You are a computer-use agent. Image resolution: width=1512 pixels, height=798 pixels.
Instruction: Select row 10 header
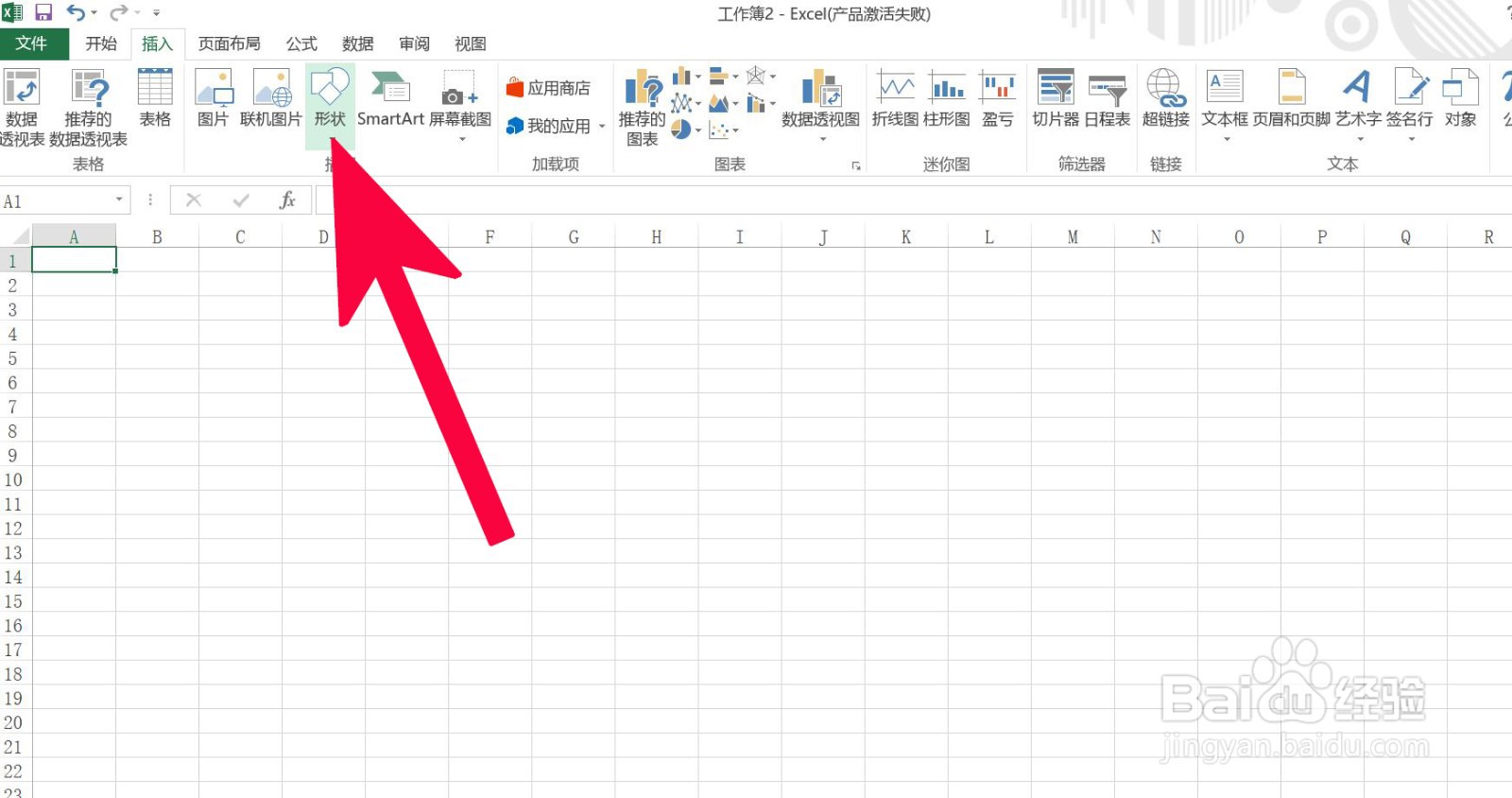13,479
